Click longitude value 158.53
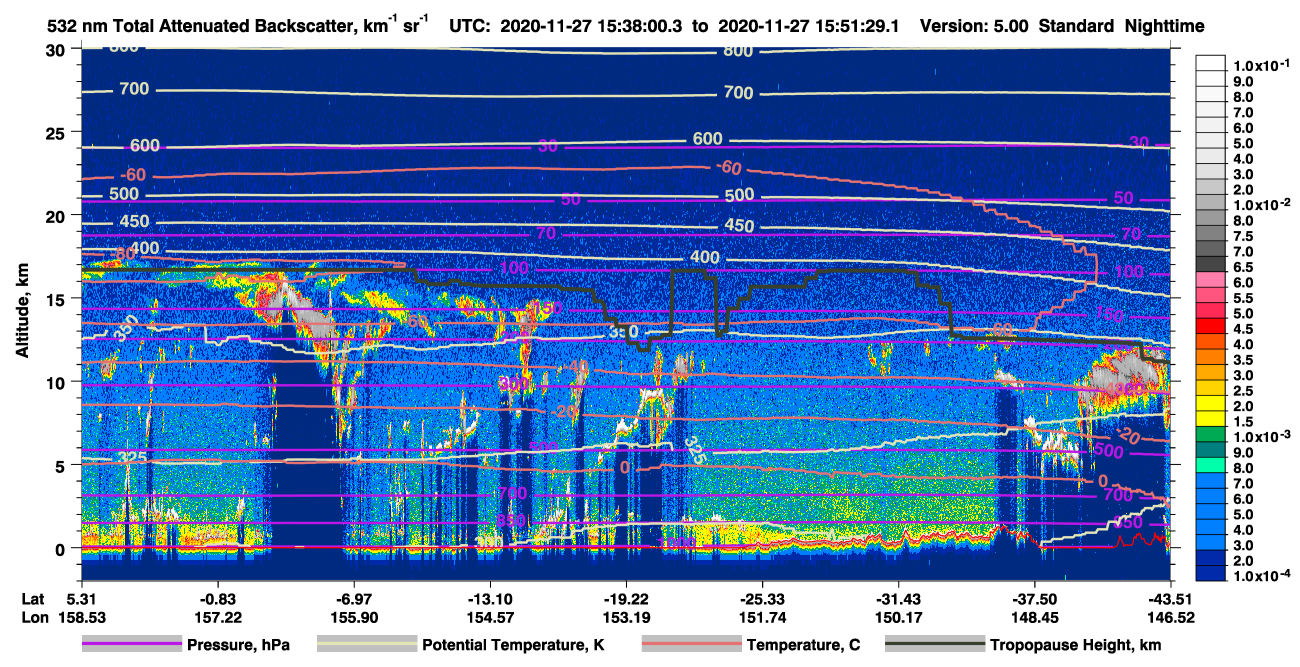The width and height of the screenshot is (1300, 667). tap(81, 618)
